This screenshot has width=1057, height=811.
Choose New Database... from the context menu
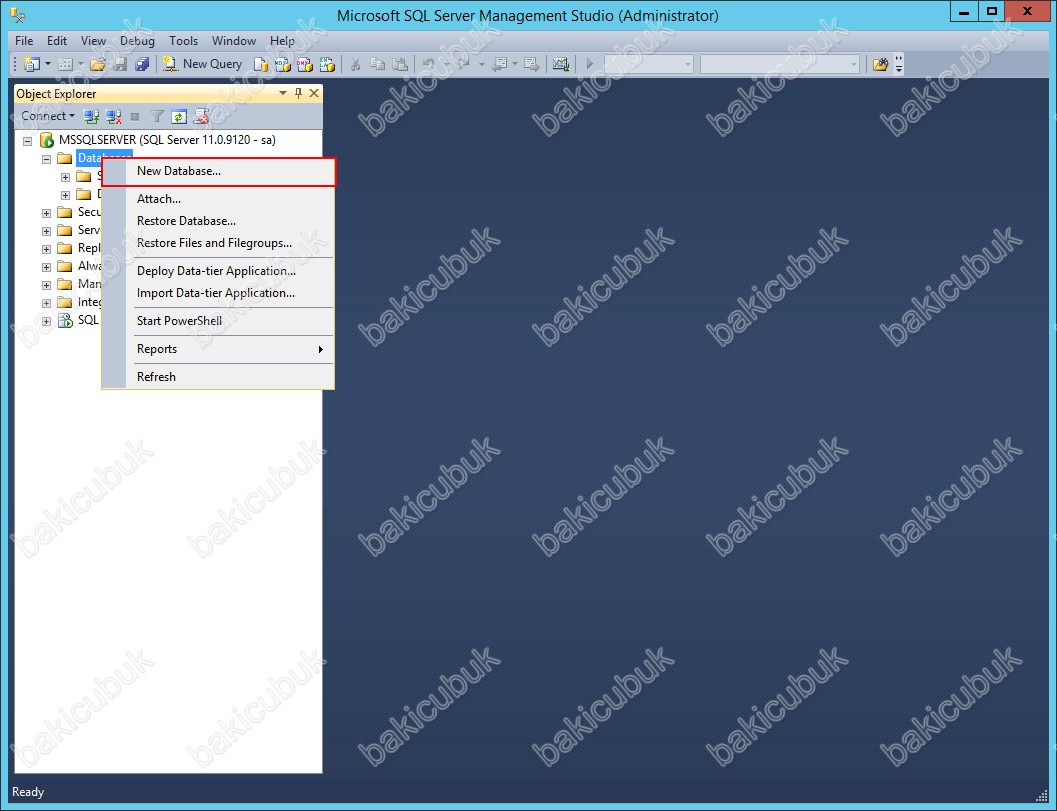218,171
